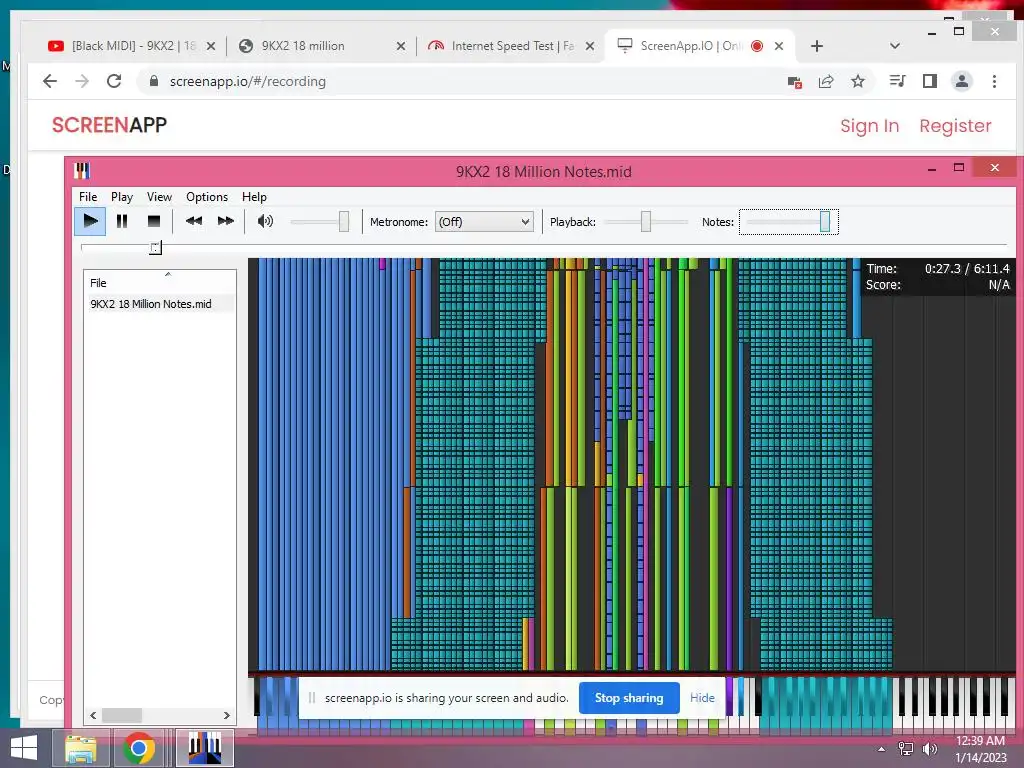The height and width of the screenshot is (768, 1024).
Task: Click the Sign In link on ScreenApp
Action: coord(869,125)
